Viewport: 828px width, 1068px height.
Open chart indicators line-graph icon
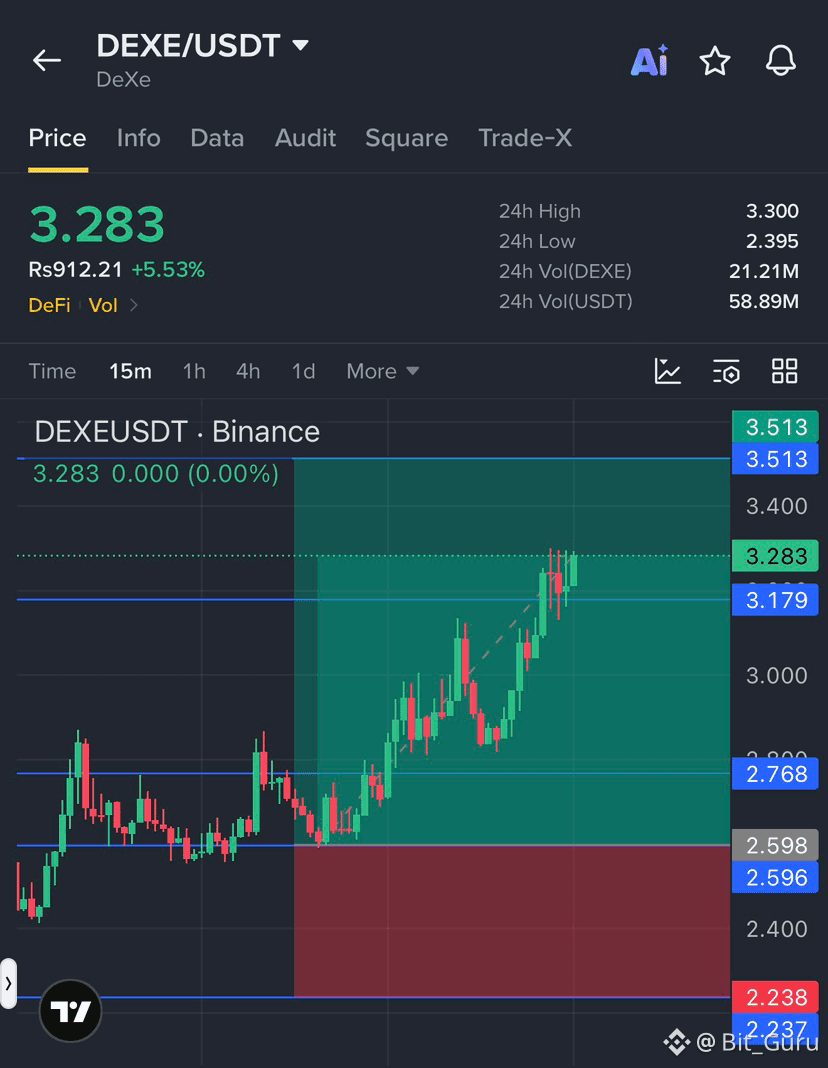[667, 371]
